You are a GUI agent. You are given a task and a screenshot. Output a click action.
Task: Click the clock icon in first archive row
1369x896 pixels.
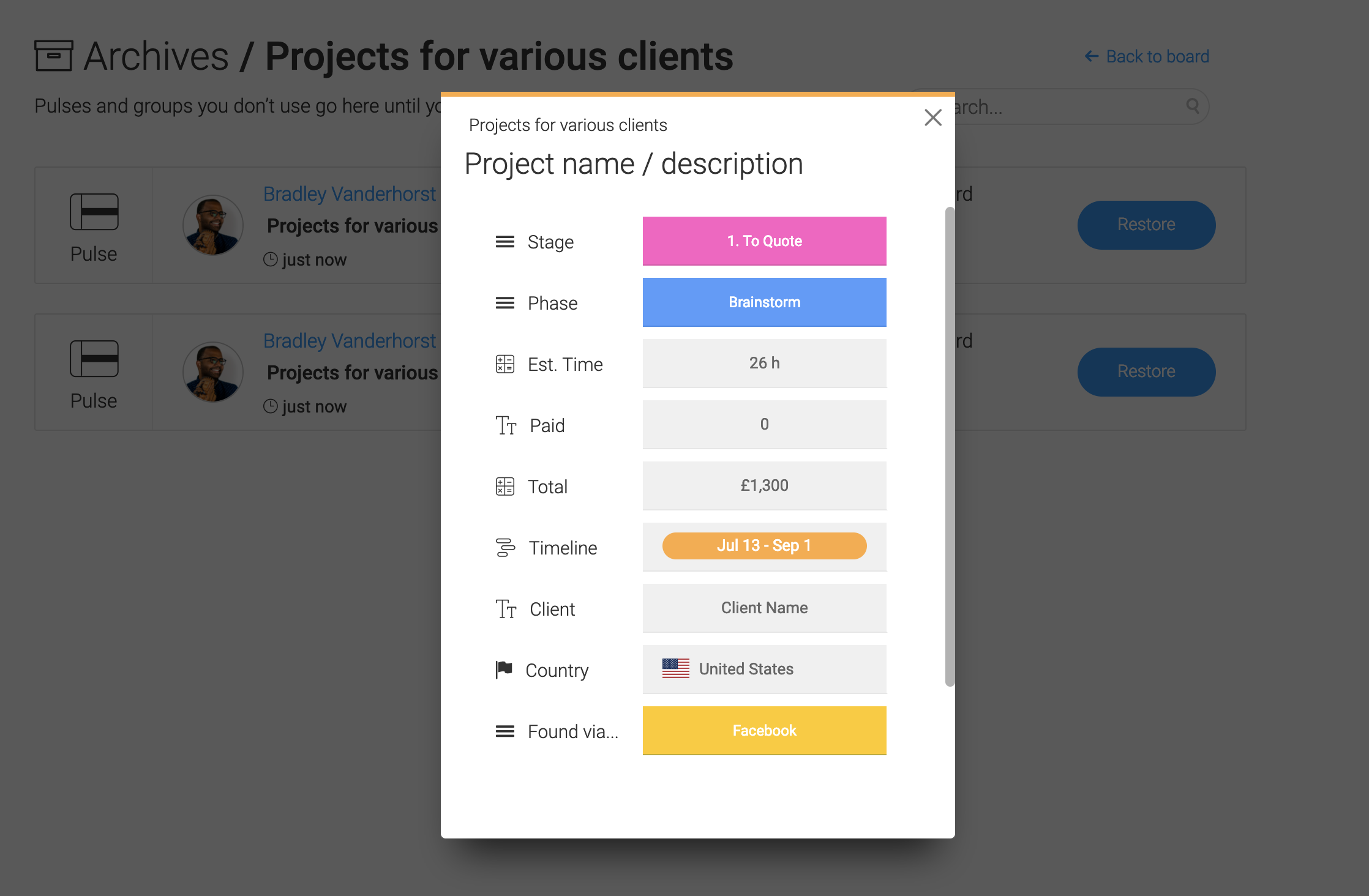pyautogui.click(x=271, y=259)
